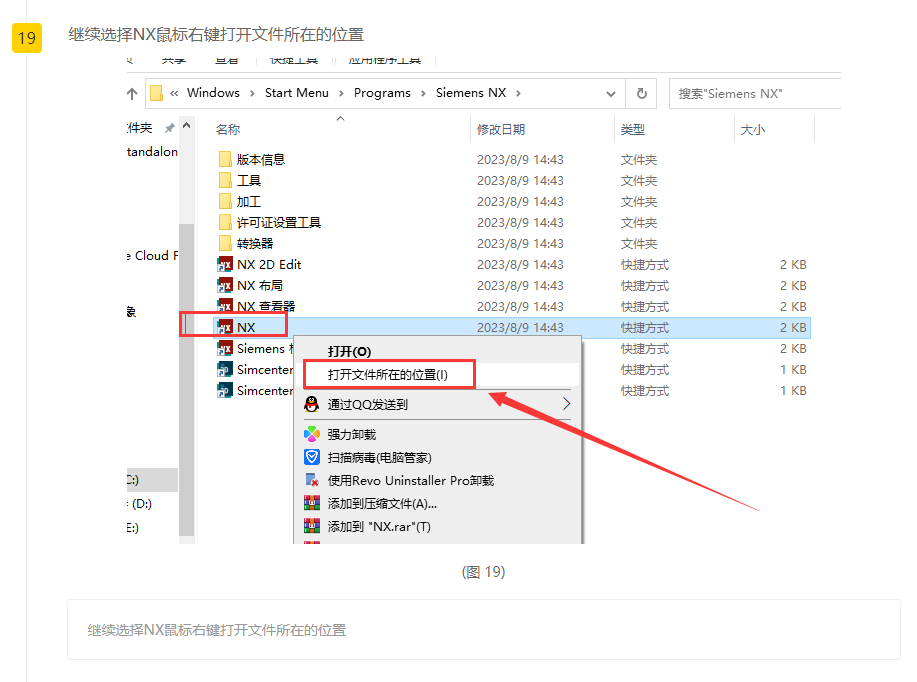917x682 pixels.
Task: Select the 版本信息 folder icon
Action: click(x=225, y=160)
